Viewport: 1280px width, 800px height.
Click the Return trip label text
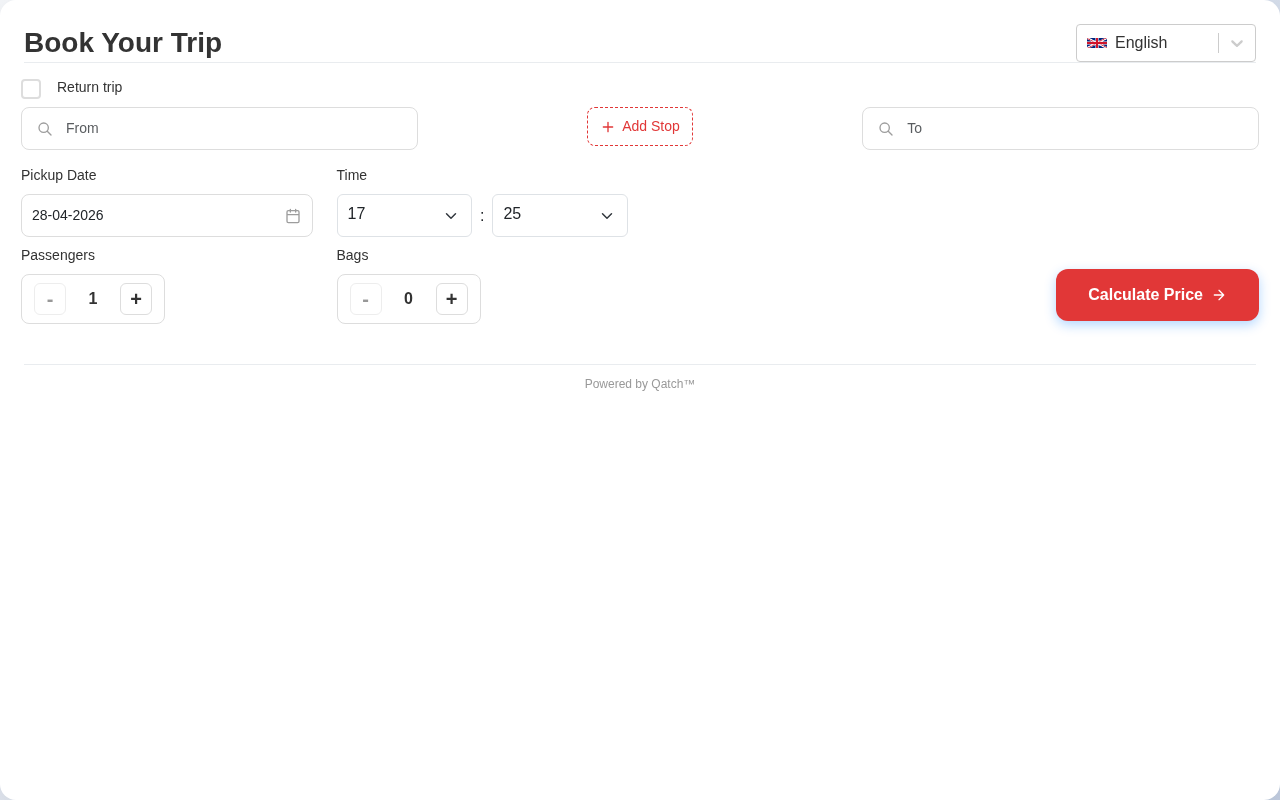[x=90, y=87]
